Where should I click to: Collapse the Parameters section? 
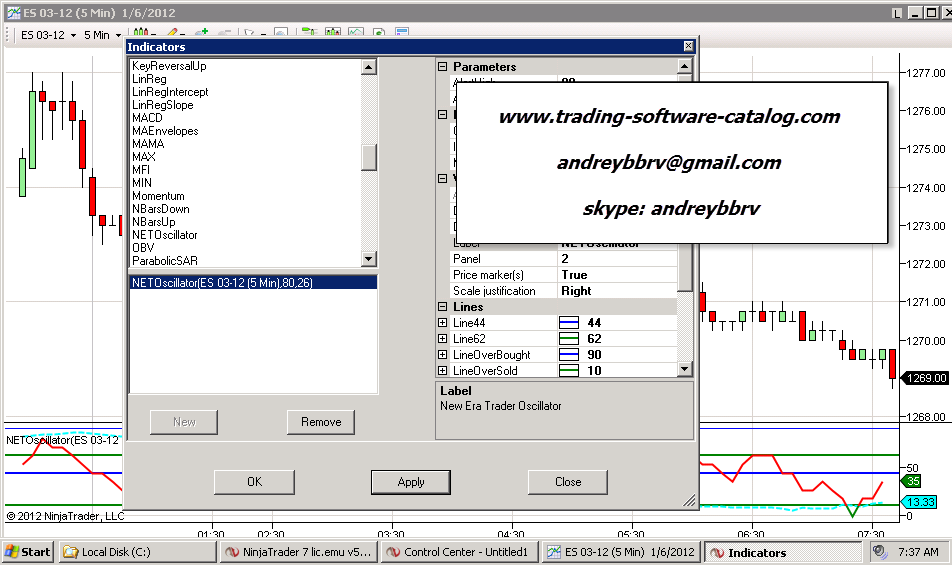[x=443, y=67]
